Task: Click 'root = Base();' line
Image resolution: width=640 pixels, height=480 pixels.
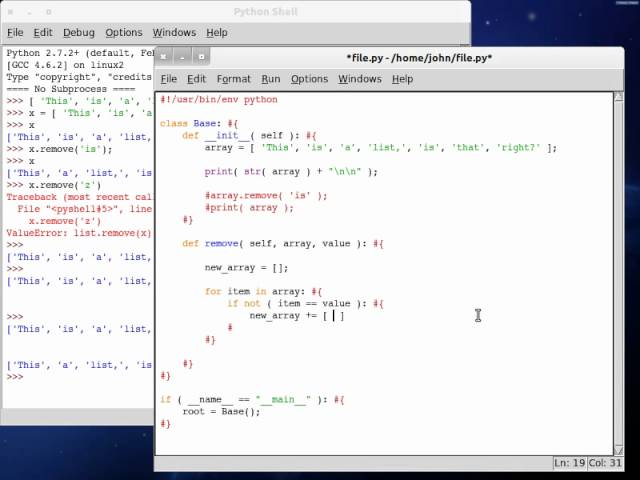Action: 221,411
